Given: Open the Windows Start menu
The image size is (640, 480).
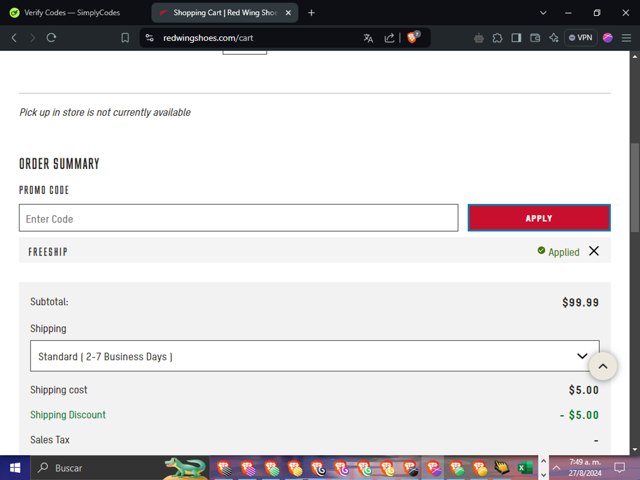Looking at the screenshot, I should [15, 468].
